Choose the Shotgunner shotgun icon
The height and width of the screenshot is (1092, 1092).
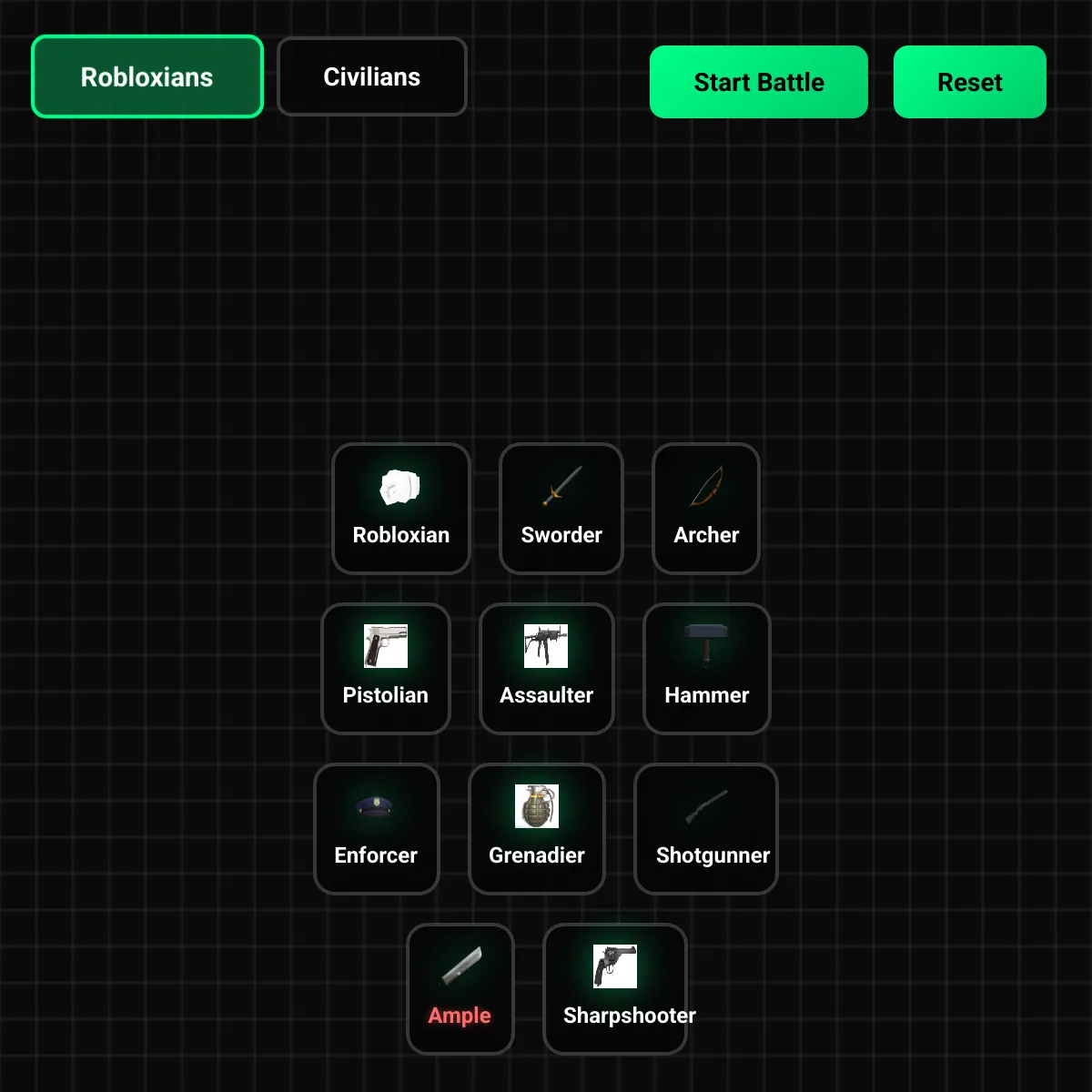coord(706,806)
